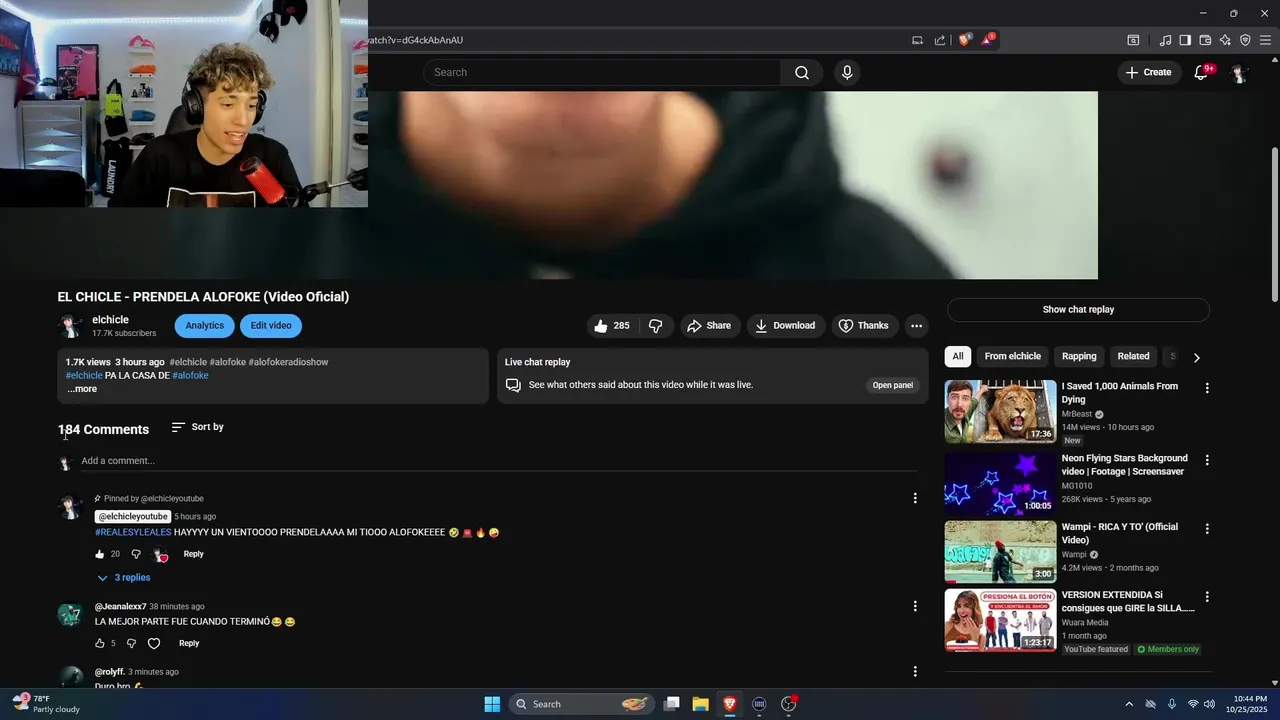Open options menu for pinned comment
Viewport: 1280px width, 720px height.
tap(914, 498)
